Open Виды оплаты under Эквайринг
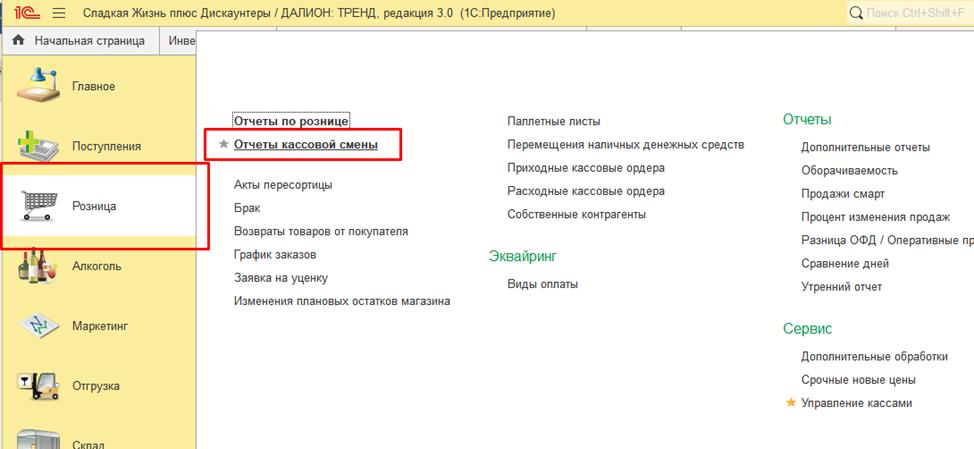 click(x=542, y=284)
